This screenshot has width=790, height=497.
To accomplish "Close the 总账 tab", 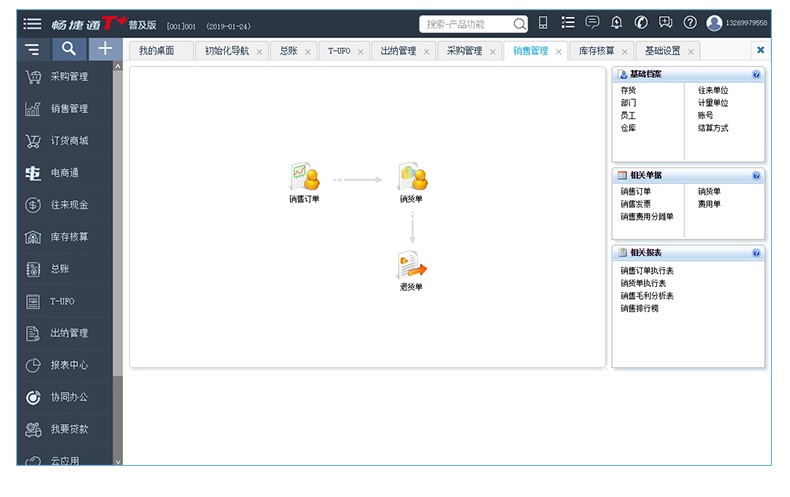I will tap(307, 51).
